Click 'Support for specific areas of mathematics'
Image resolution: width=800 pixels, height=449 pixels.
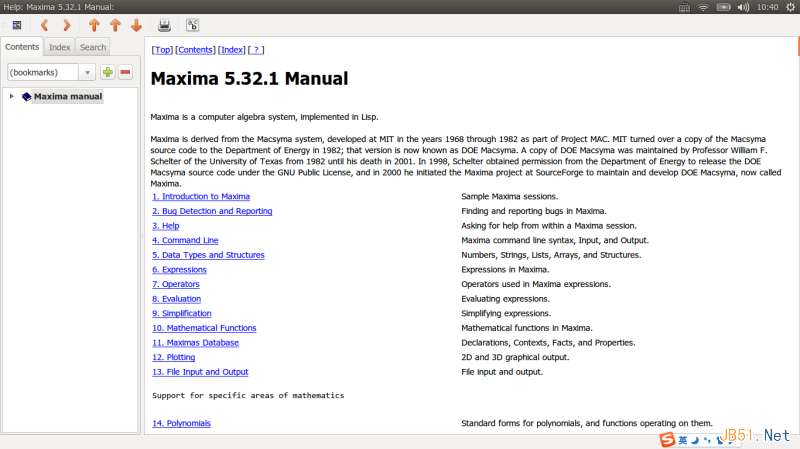tap(248, 395)
